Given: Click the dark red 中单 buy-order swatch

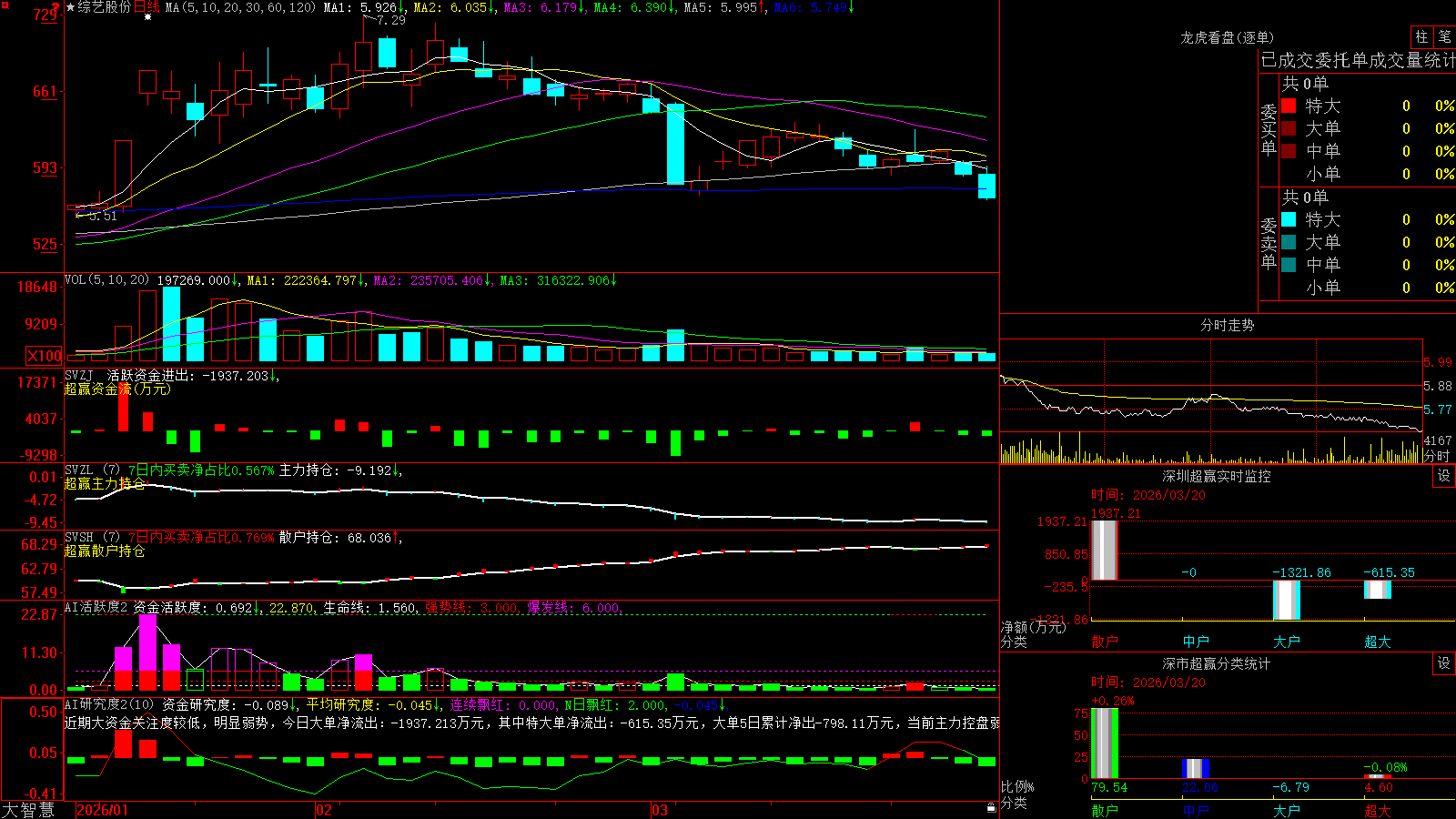Looking at the screenshot, I should pyautogui.click(x=1289, y=151).
